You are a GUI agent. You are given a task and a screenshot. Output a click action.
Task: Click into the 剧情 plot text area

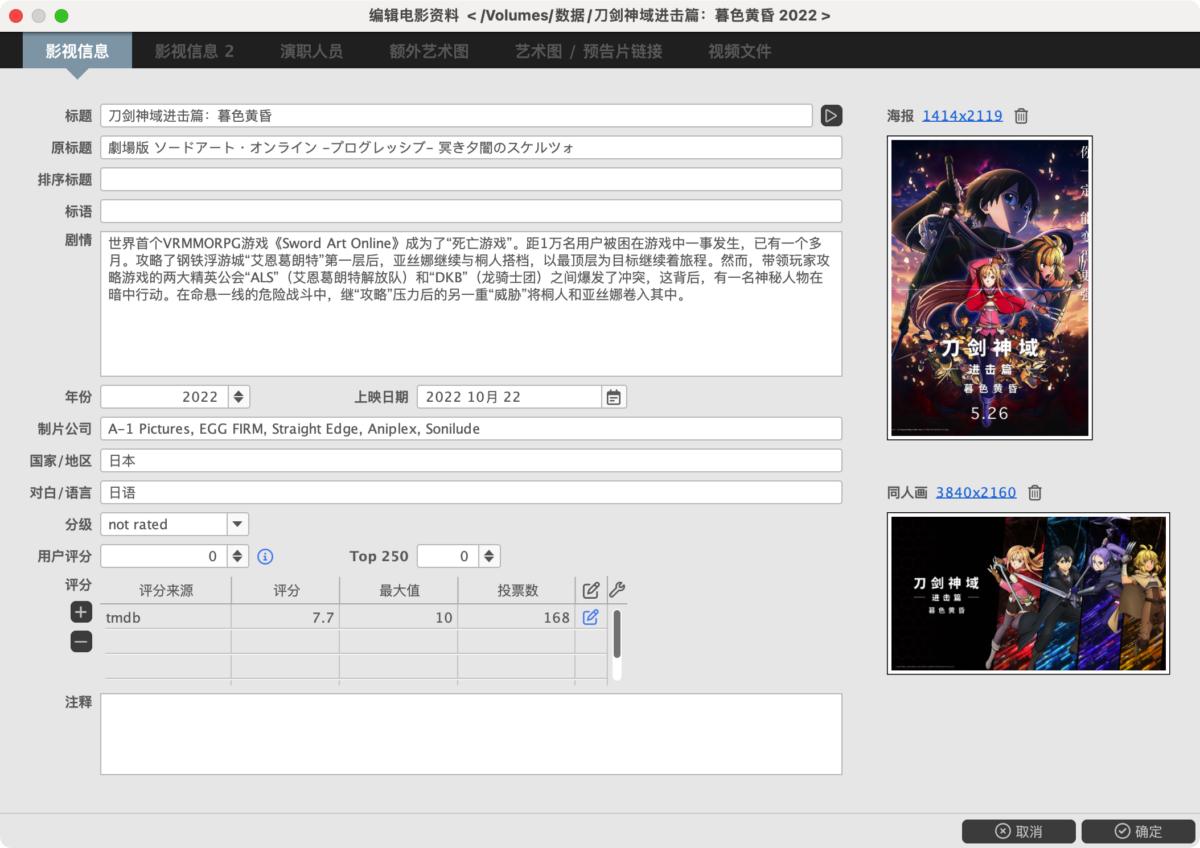point(471,304)
